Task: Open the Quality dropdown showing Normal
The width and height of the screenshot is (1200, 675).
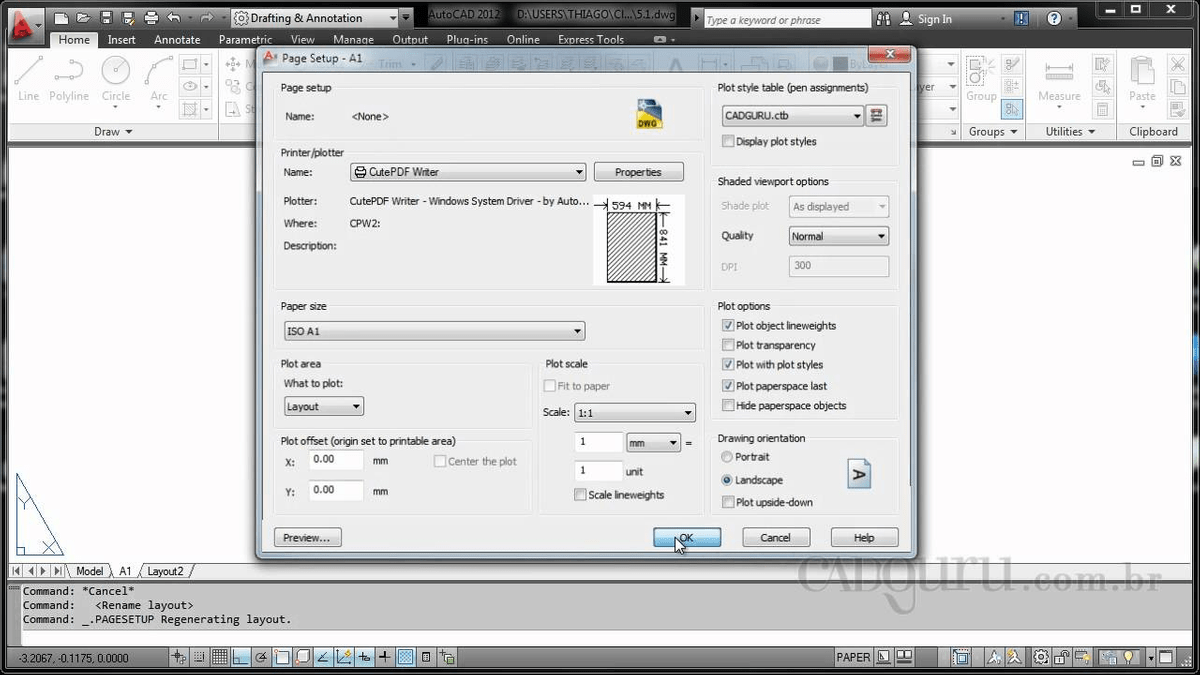Action: click(838, 236)
